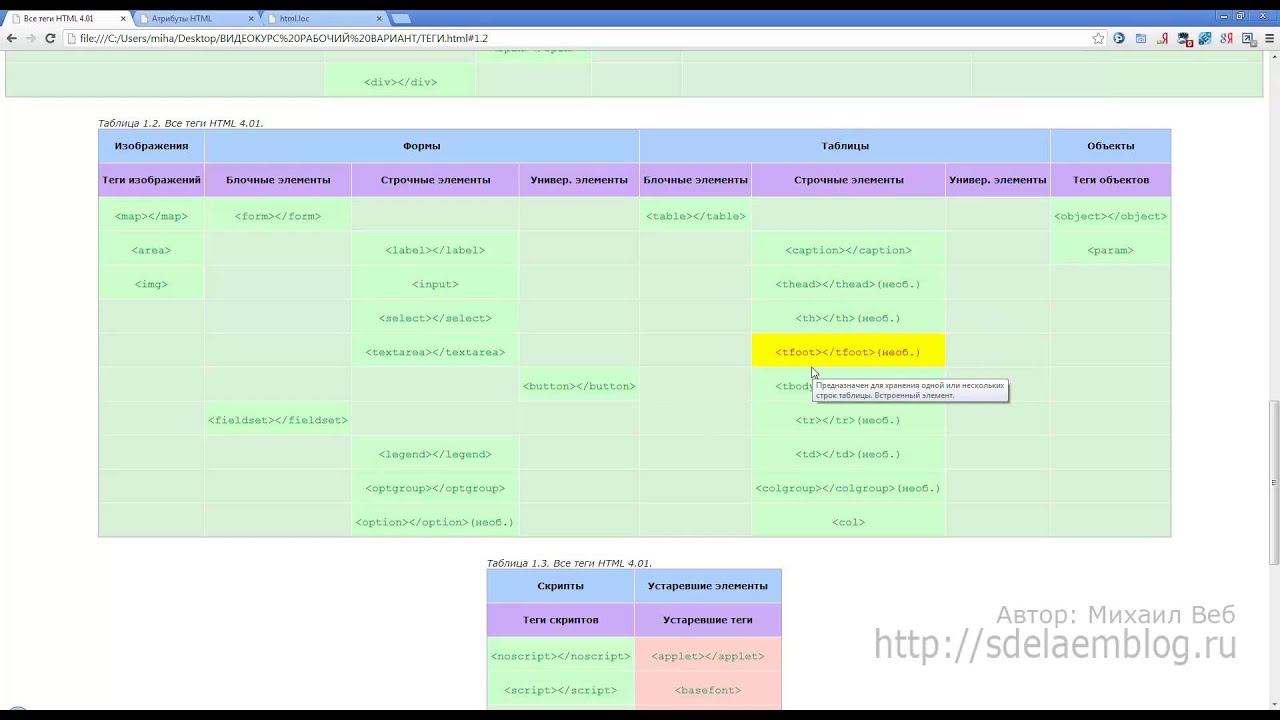Click the 'Таблицы' header cell
1280x720 pixels.
[x=845, y=146]
